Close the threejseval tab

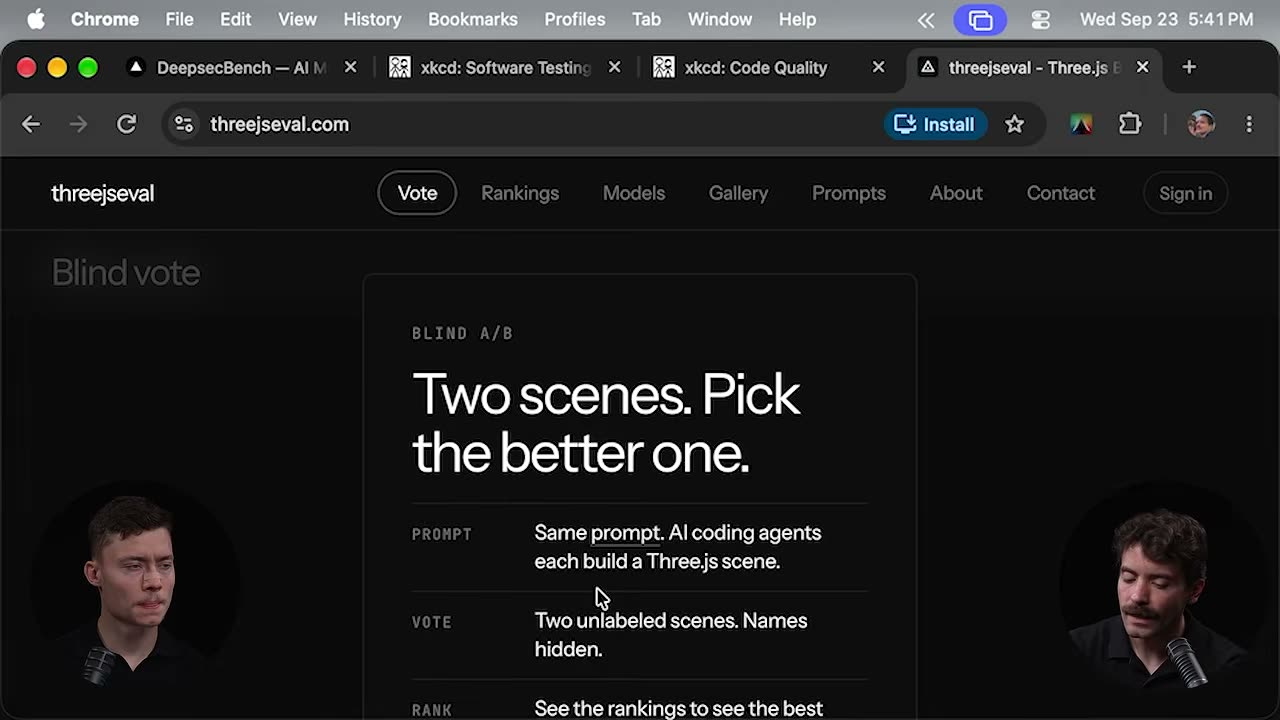click(1142, 67)
